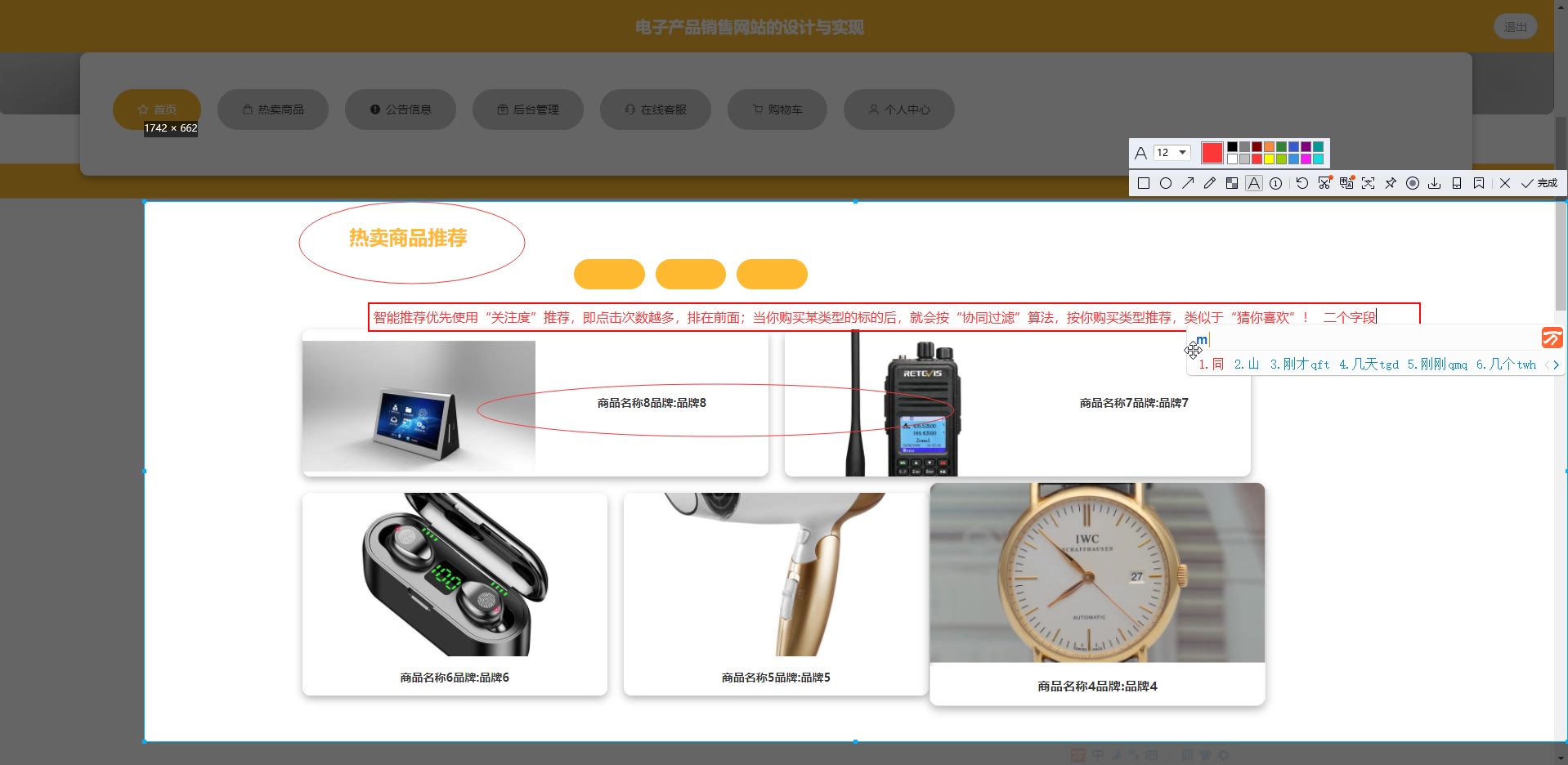Click the hair dryer product image
The image size is (1568, 765).
(776, 574)
